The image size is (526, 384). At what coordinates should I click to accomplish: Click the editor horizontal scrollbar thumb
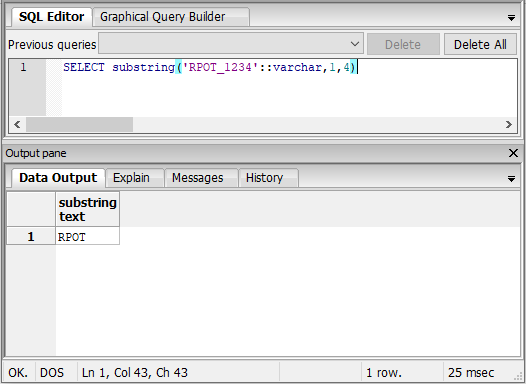tap(80, 124)
